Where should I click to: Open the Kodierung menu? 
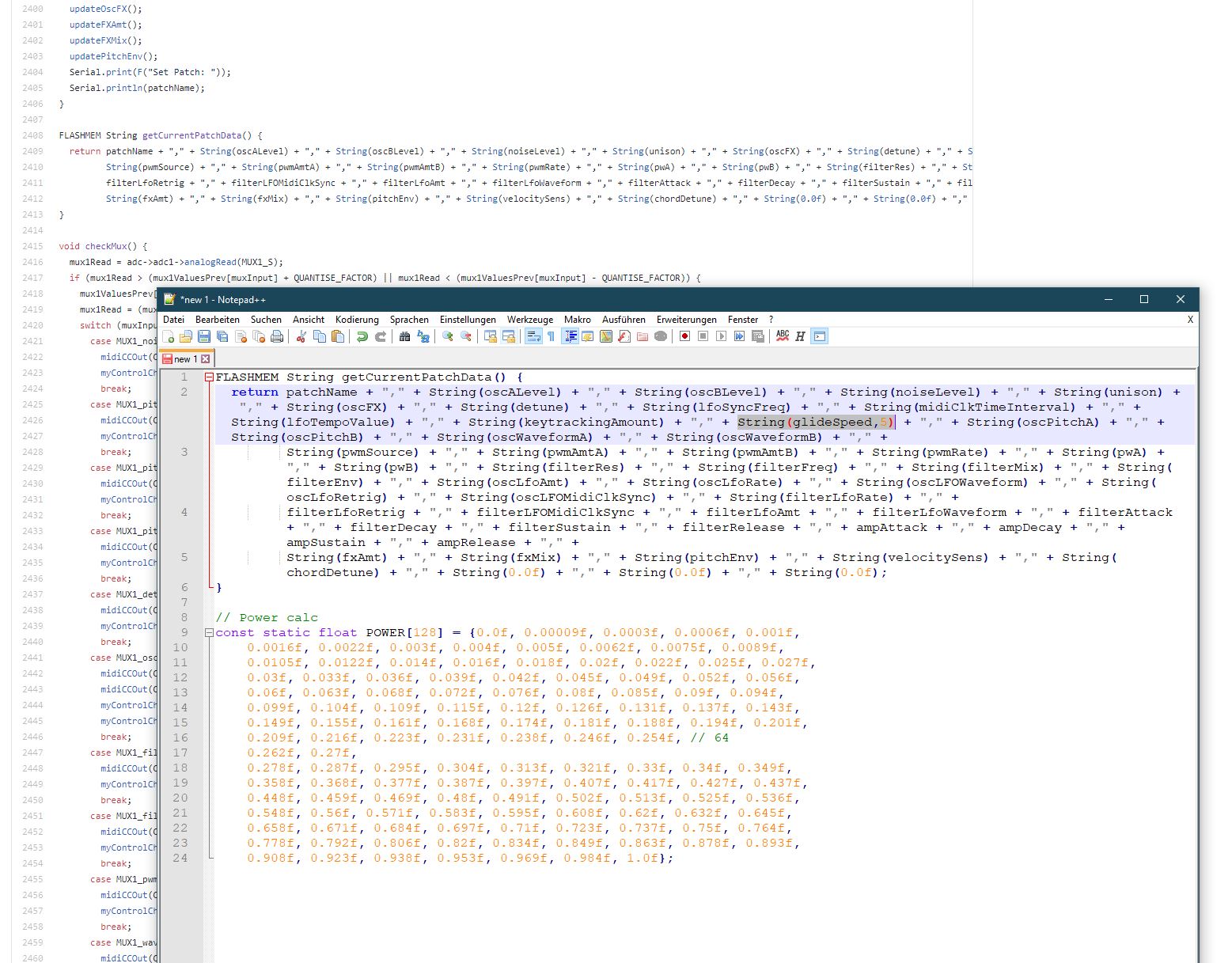[357, 320]
